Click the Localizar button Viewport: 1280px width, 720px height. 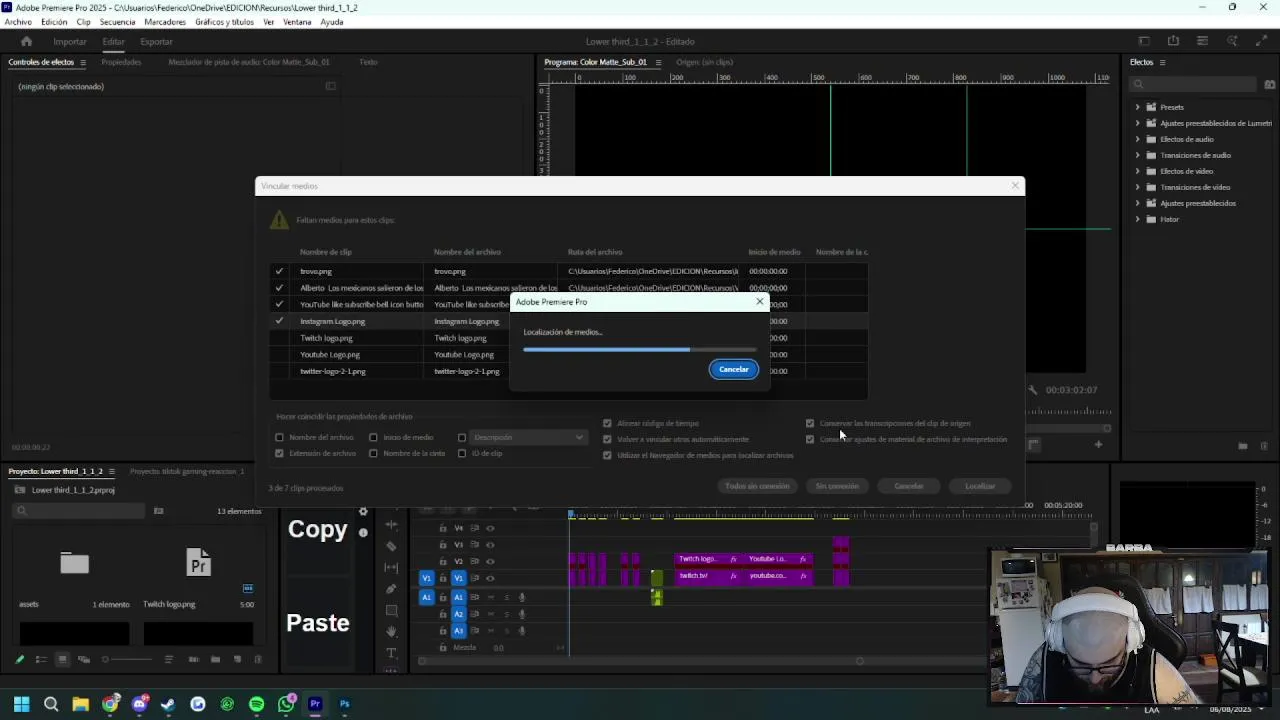[x=980, y=486]
